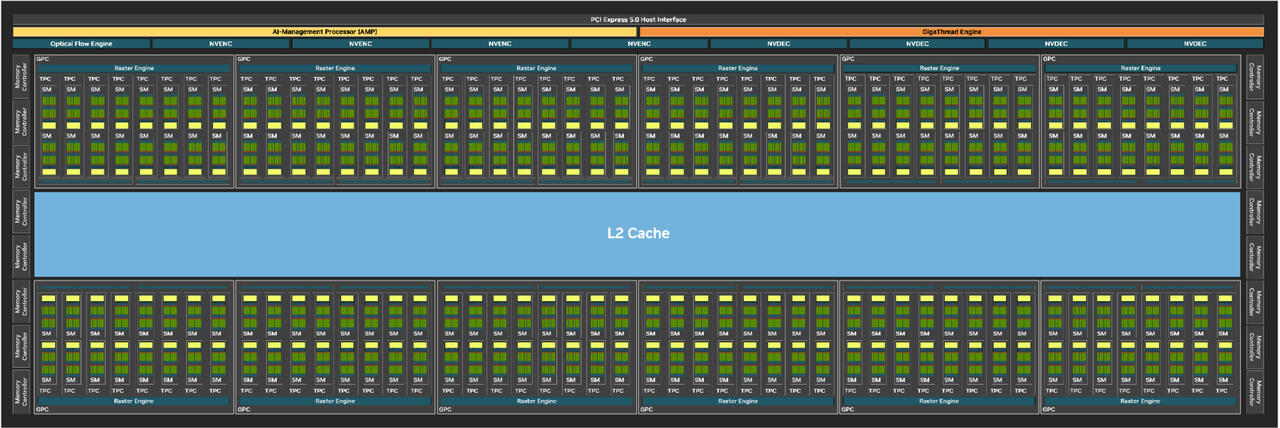This screenshot has width=1280, height=428.
Task: Click the leftmost NVENC block
Action: click(220, 44)
